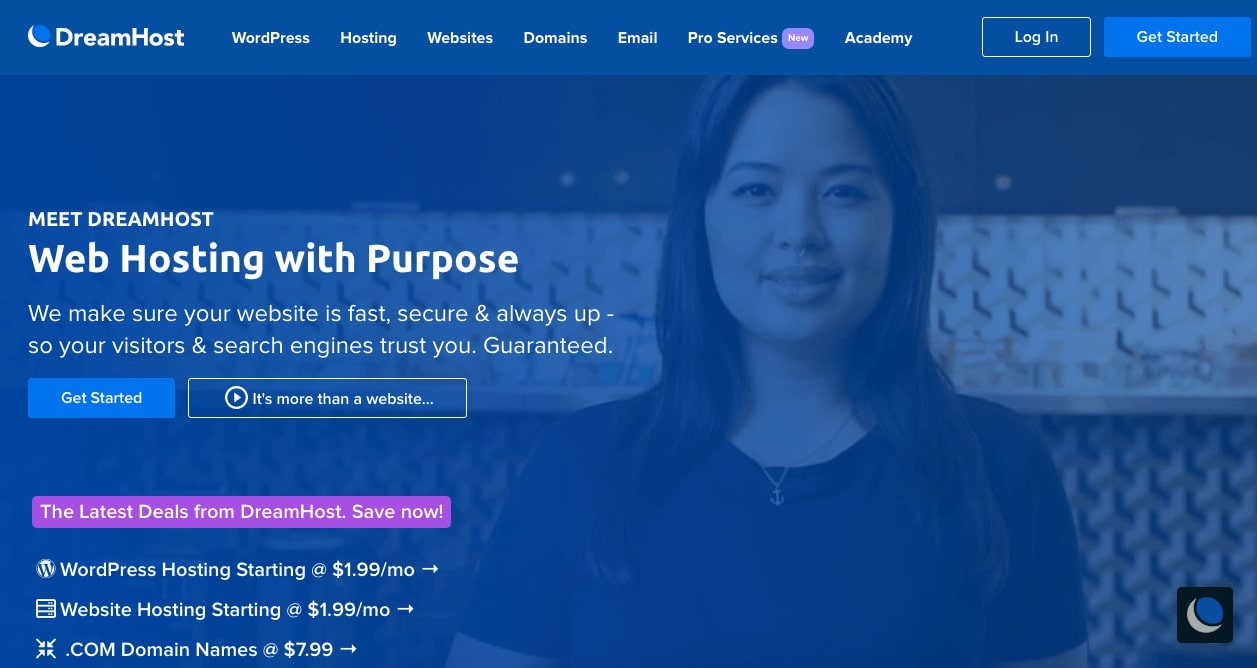Open Pro Services with New badge
Viewport: 1257px width, 668px height.
(x=750, y=38)
